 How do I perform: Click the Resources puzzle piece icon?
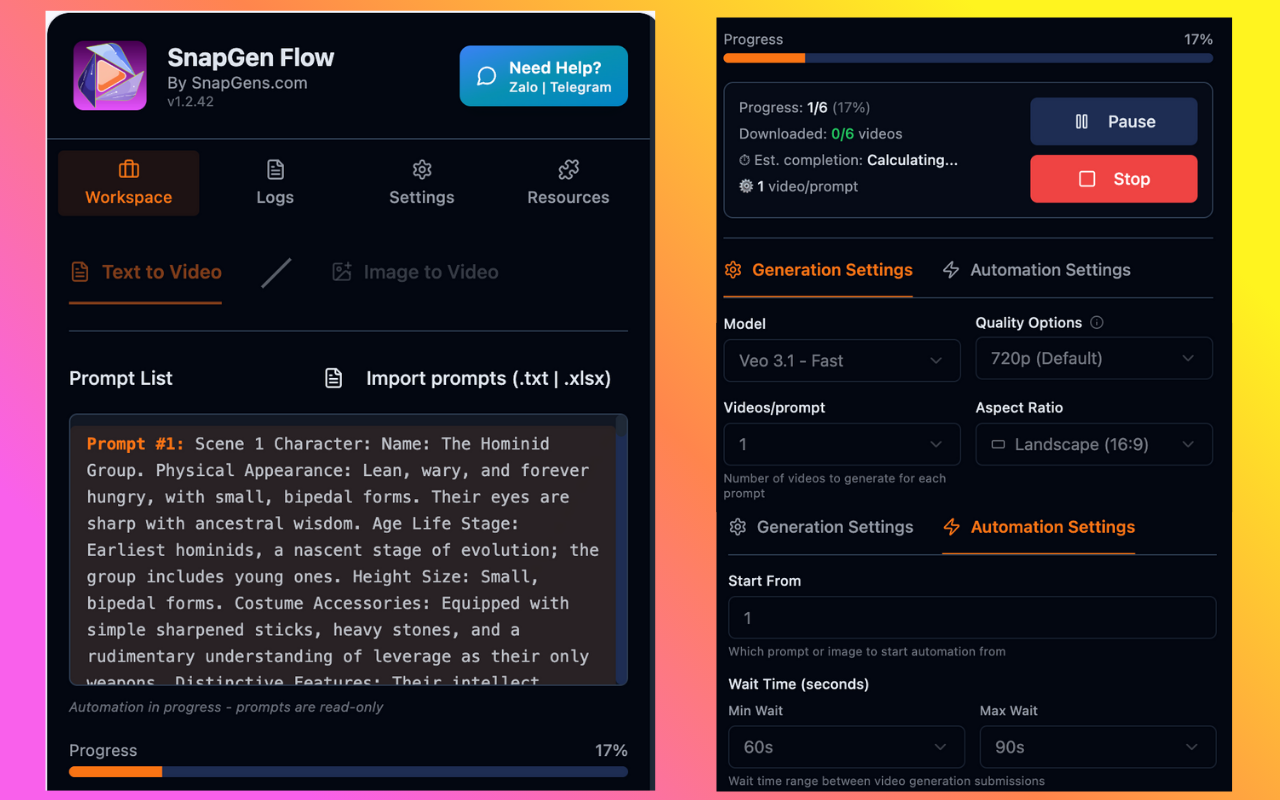(x=568, y=169)
